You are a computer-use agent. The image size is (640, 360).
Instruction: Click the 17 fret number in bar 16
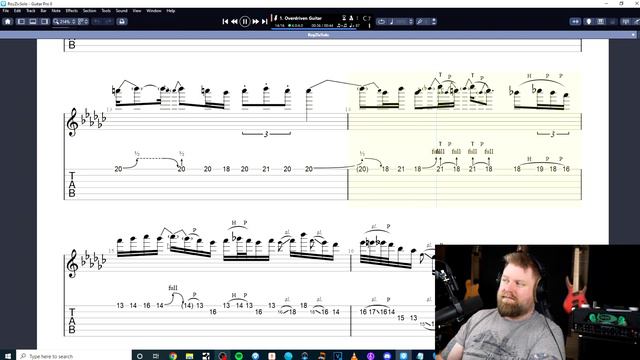pyautogui.click(x=372, y=312)
